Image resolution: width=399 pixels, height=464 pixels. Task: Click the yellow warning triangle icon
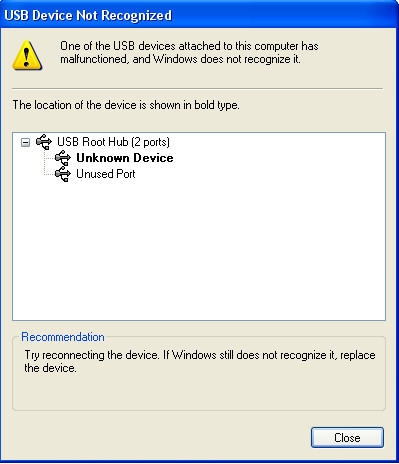tap(27, 55)
